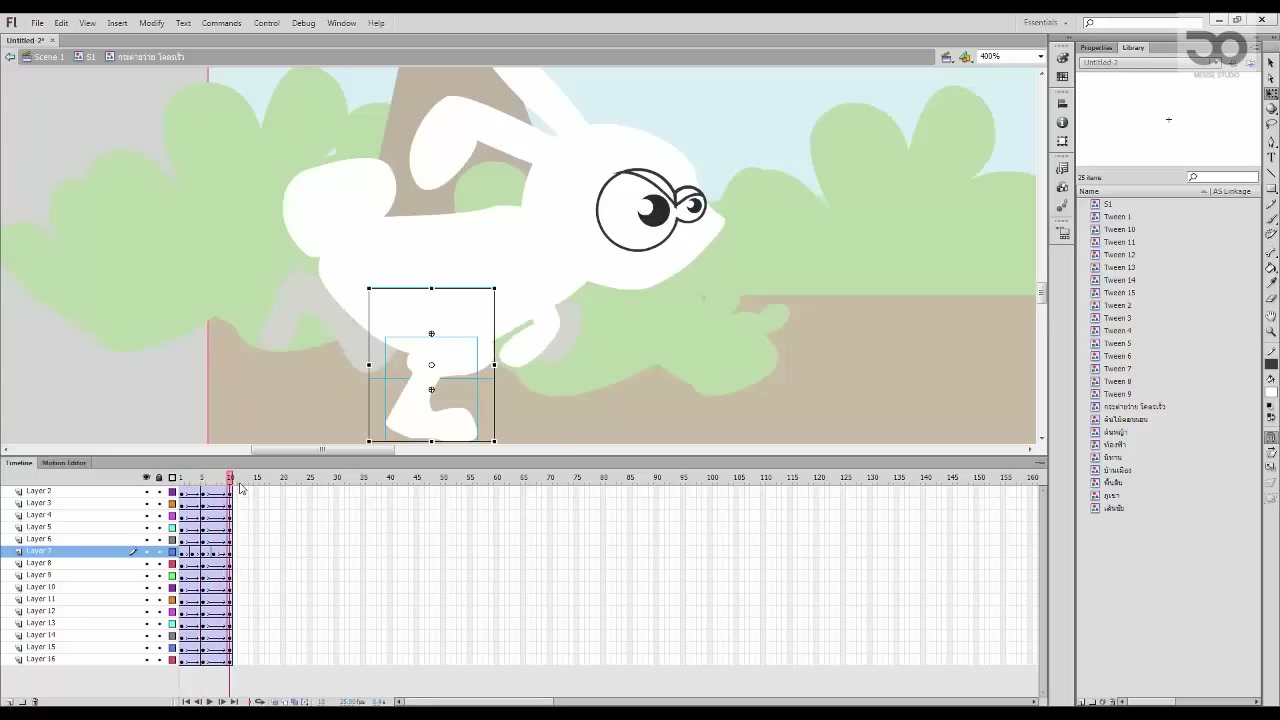
Task: Click the Play button in timeline controls
Action: tap(209, 702)
